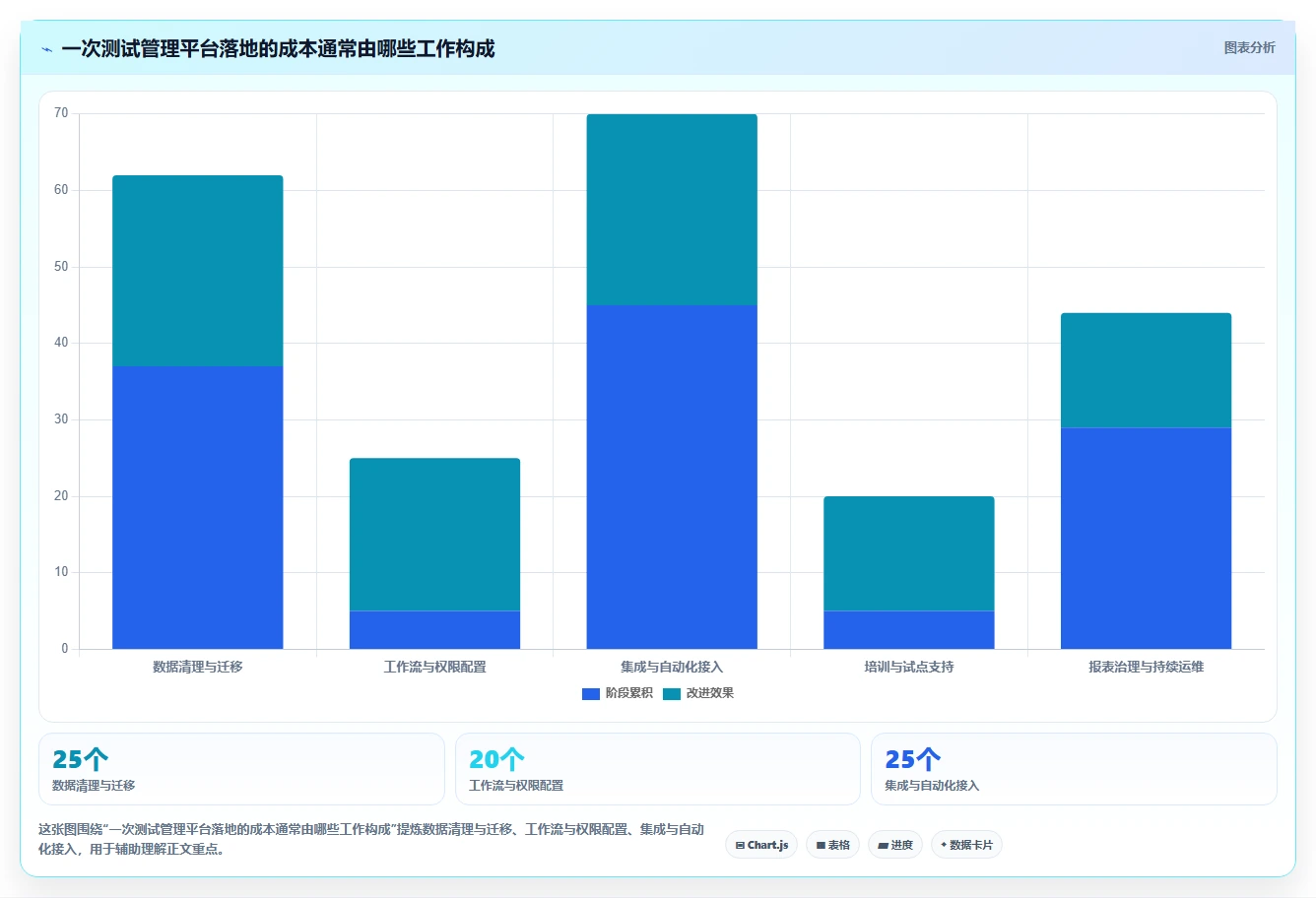Click the 报表治理与持续运维 axis label
The width and height of the screenshot is (1316, 898).
click(x=1146, y=667)
